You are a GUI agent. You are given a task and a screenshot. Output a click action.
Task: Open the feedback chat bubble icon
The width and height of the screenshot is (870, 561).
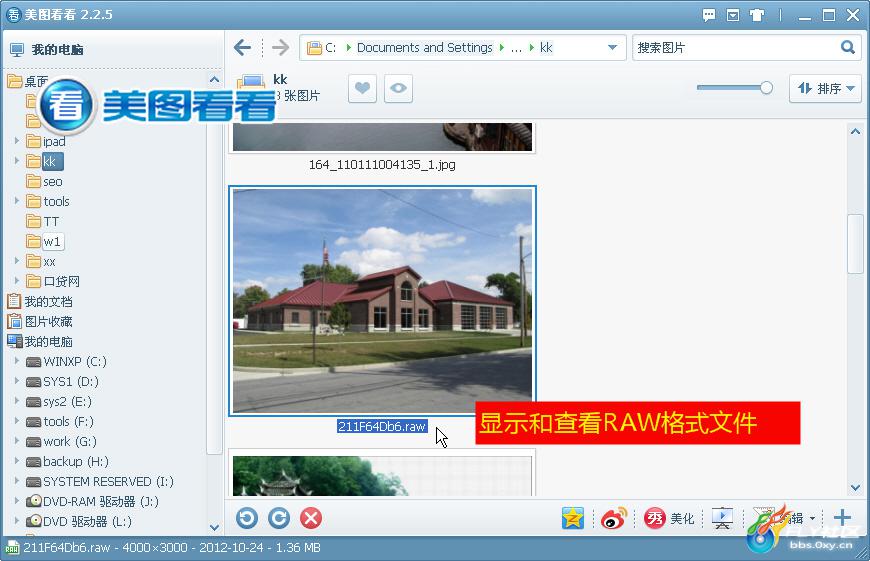[x=709, y=15]
